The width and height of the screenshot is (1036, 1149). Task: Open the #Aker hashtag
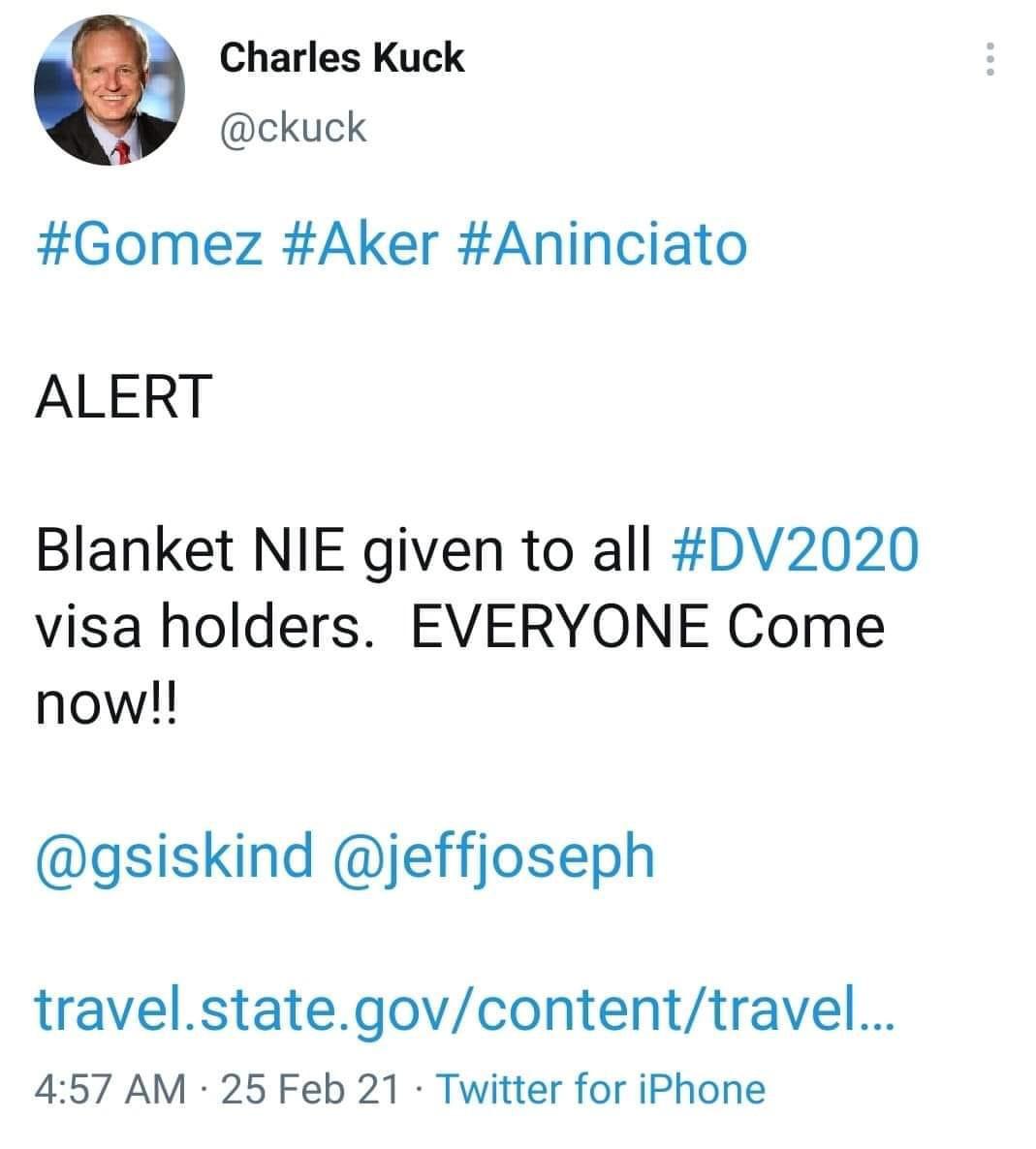pyautogui.click(x=360, y=244)
